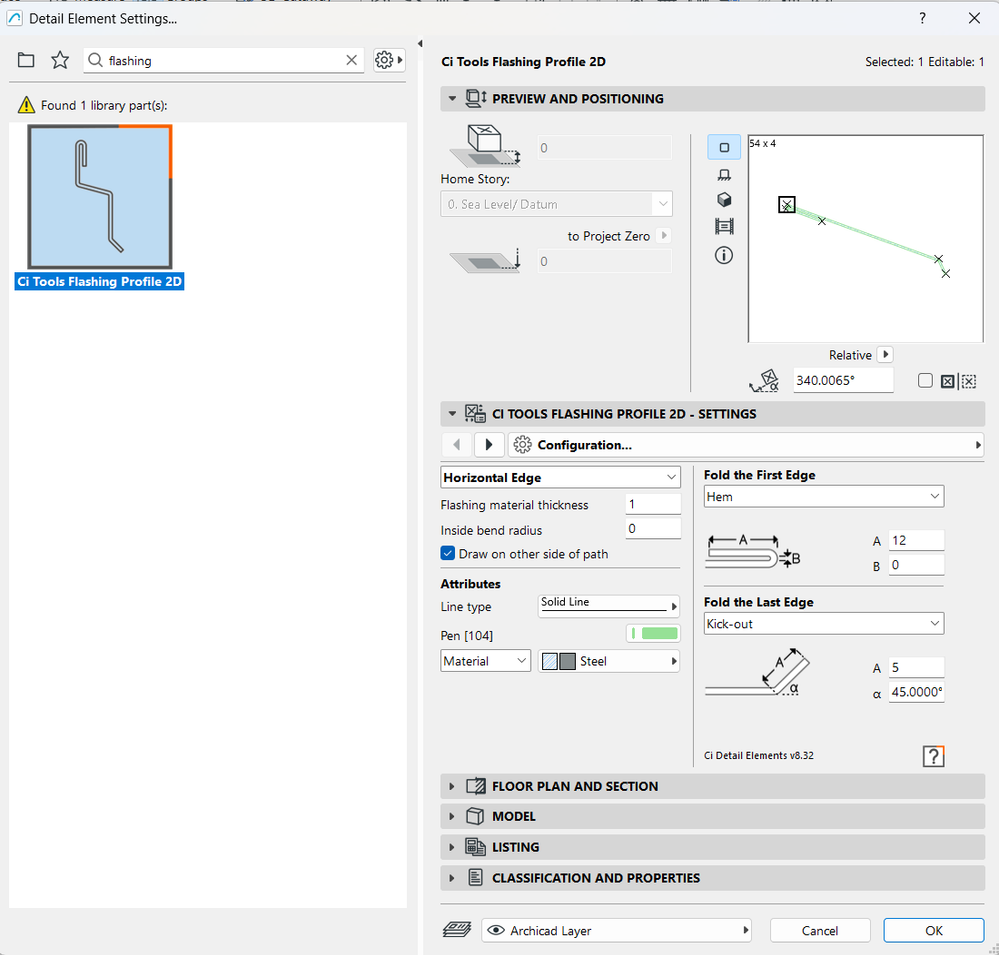Open the Steel material picker
The width and height of the screenshot is (999, 955).
click(608, 661)
